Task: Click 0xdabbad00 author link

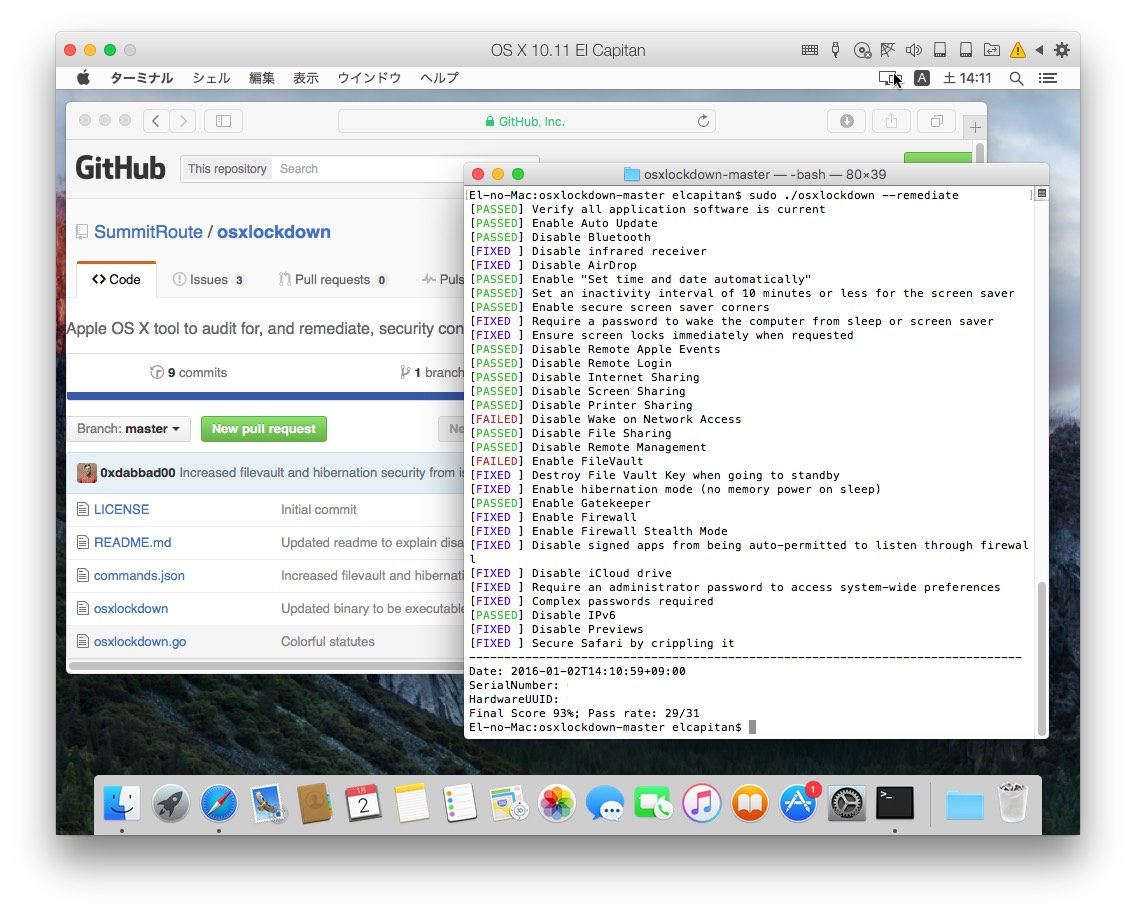Action: 138,472
